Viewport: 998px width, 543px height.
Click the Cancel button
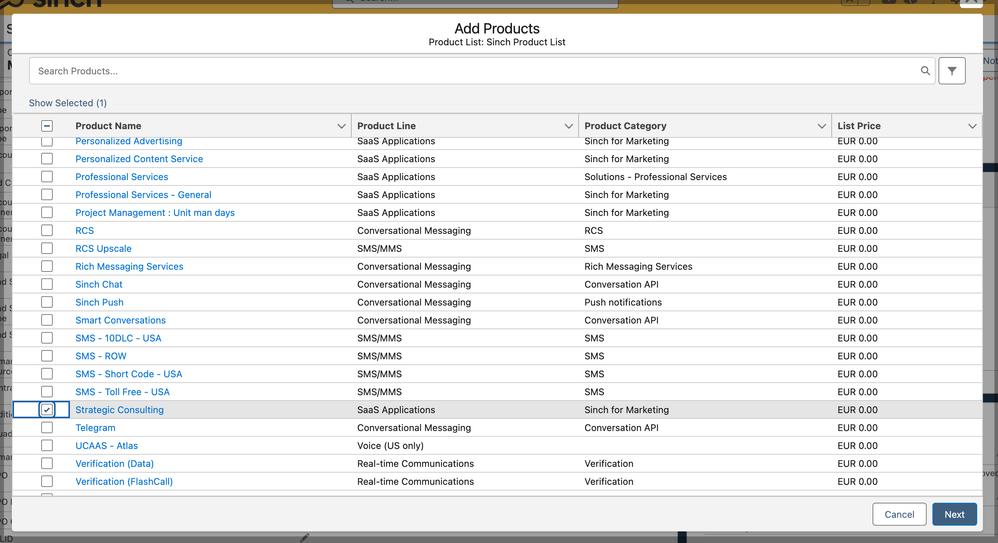tap(899, 514)
